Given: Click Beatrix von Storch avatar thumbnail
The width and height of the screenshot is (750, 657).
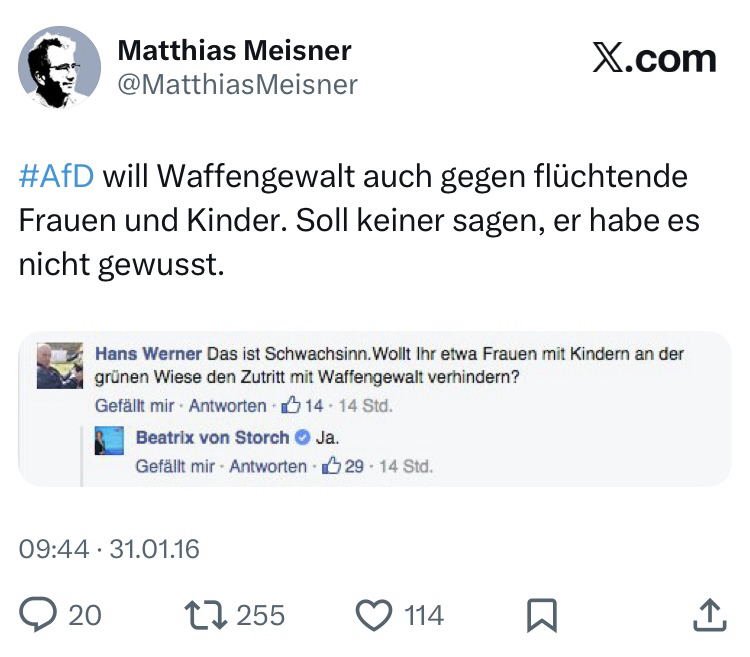Looking at the screenshot, I should pos(109,440).
